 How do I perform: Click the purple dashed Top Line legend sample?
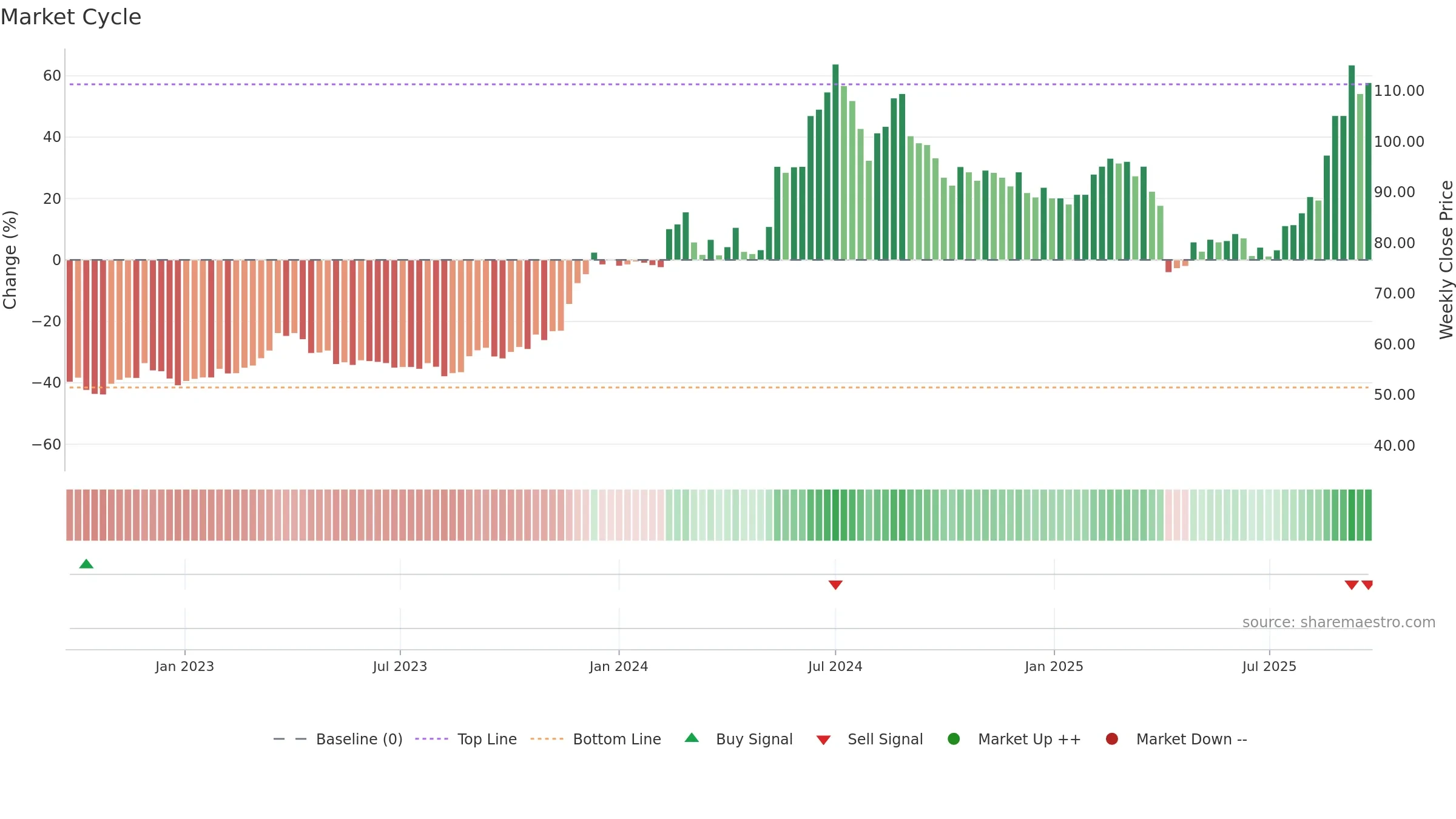click(x=431, y=739)
